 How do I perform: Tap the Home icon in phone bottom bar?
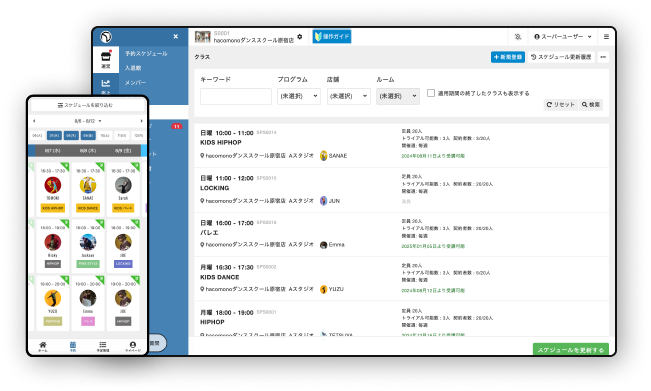tap(43, 346)
